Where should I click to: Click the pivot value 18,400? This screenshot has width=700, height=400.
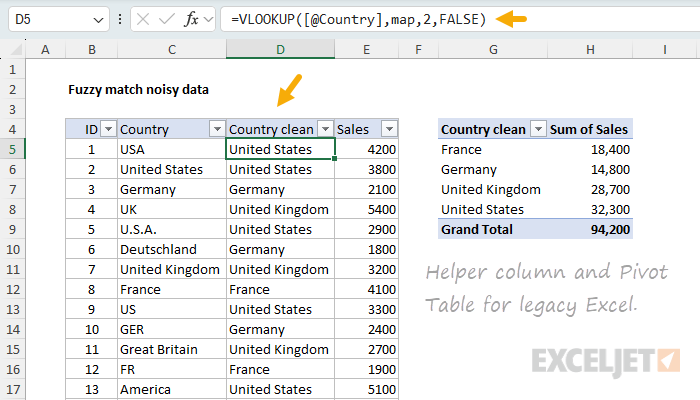[x=610, y=150]
